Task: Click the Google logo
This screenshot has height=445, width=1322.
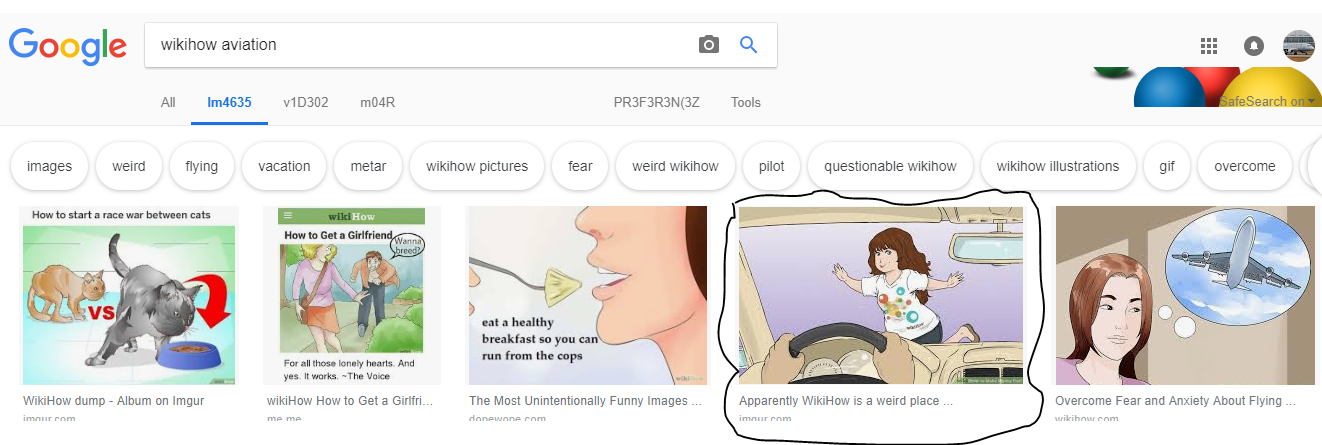Action: tap(68, 45)
